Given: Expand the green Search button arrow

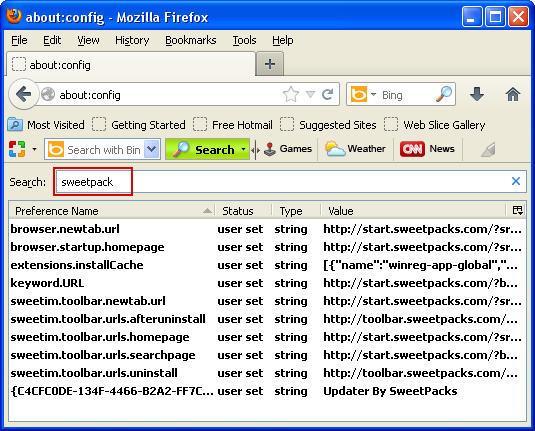Looking at the screenshot, I should (243, 149).
